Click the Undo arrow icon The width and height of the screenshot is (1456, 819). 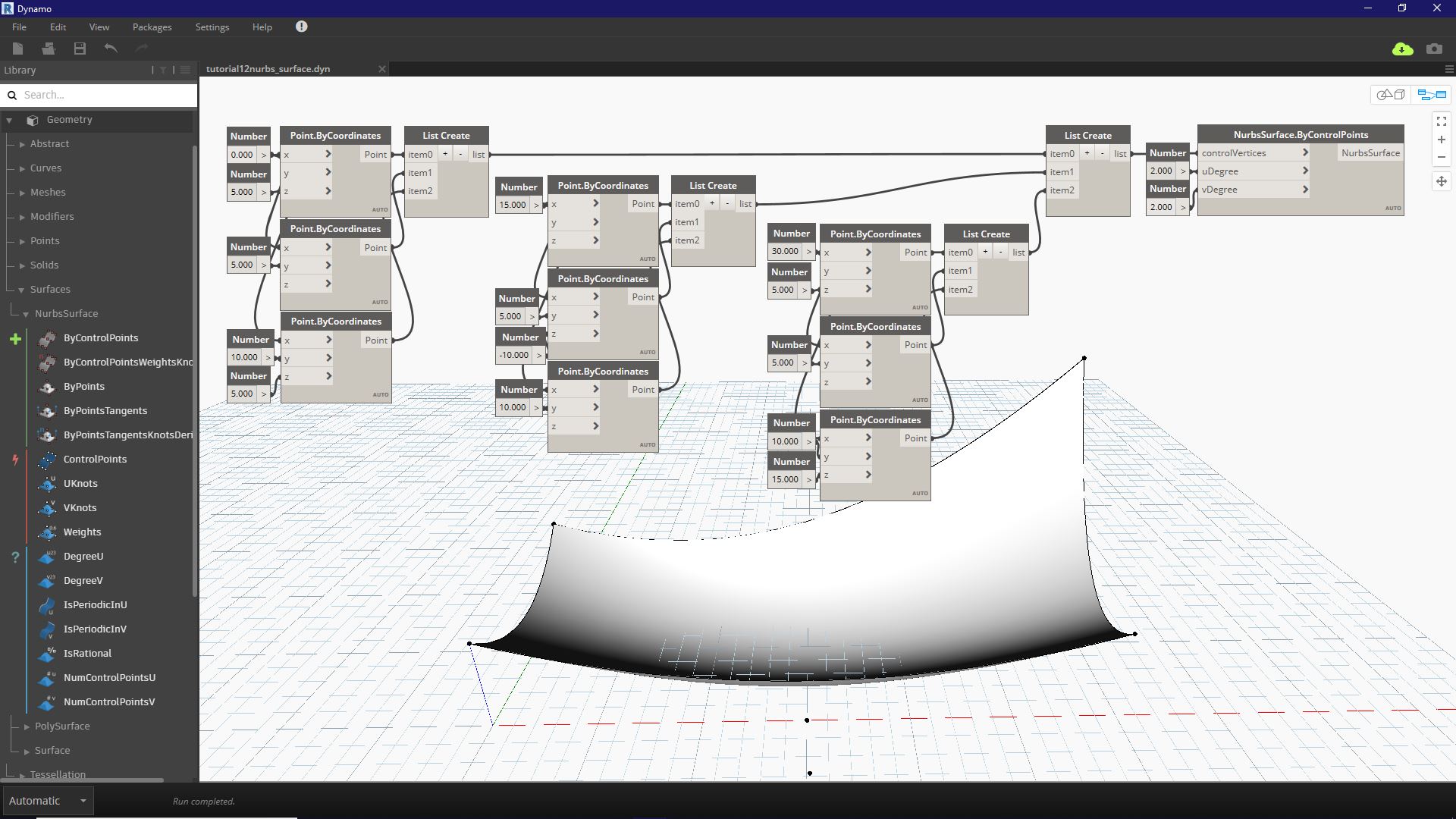click(x=111, y=49)
